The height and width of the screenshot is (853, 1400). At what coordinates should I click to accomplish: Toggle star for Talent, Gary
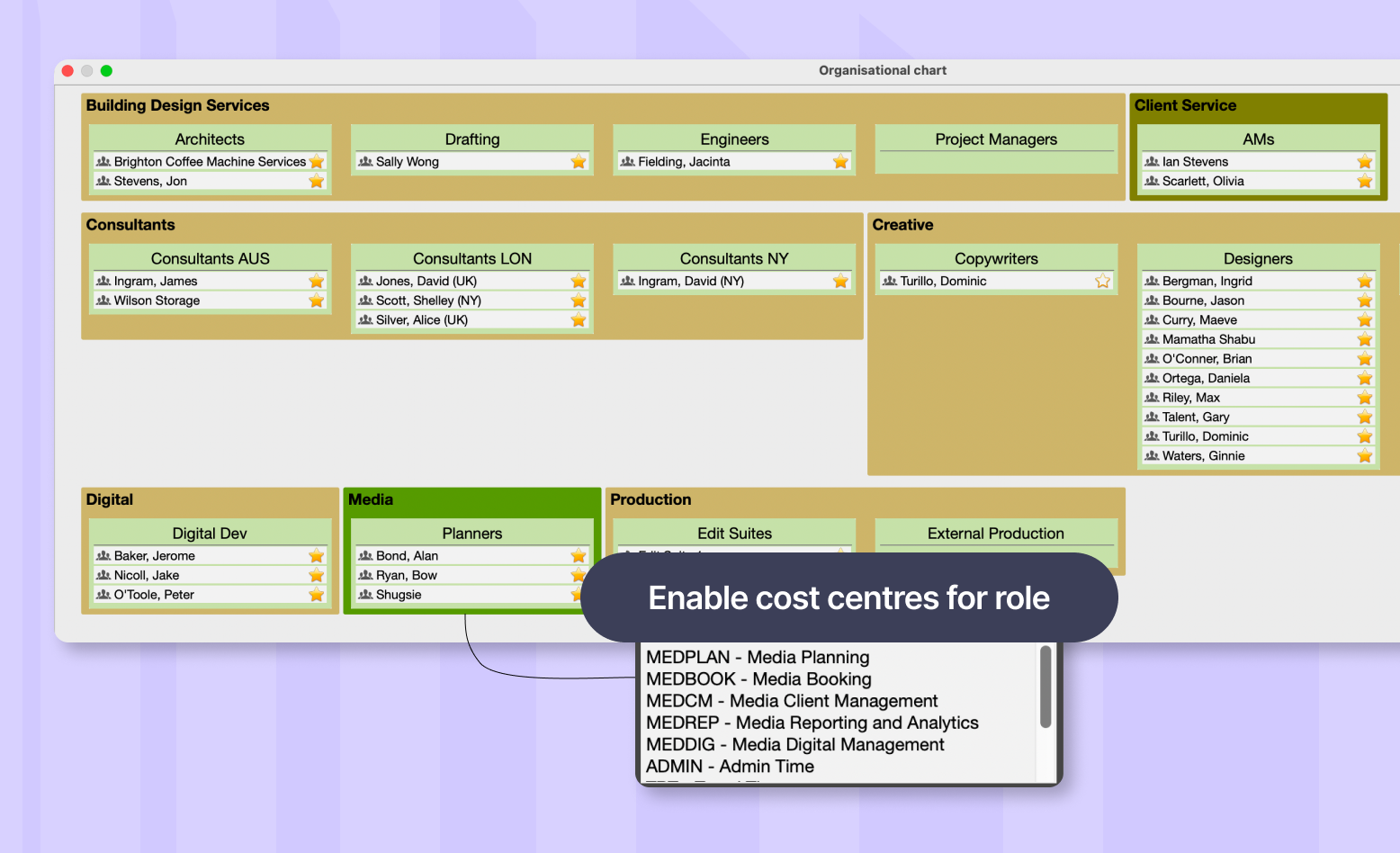(x=1365, y=418)
